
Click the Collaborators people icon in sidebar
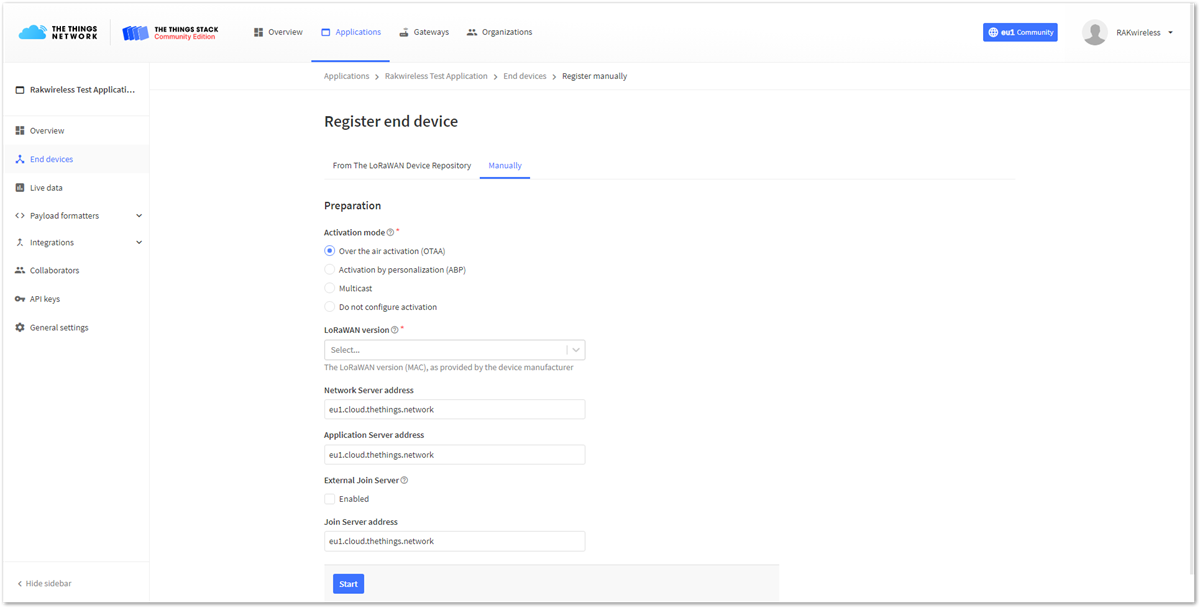tap(20, 271)
